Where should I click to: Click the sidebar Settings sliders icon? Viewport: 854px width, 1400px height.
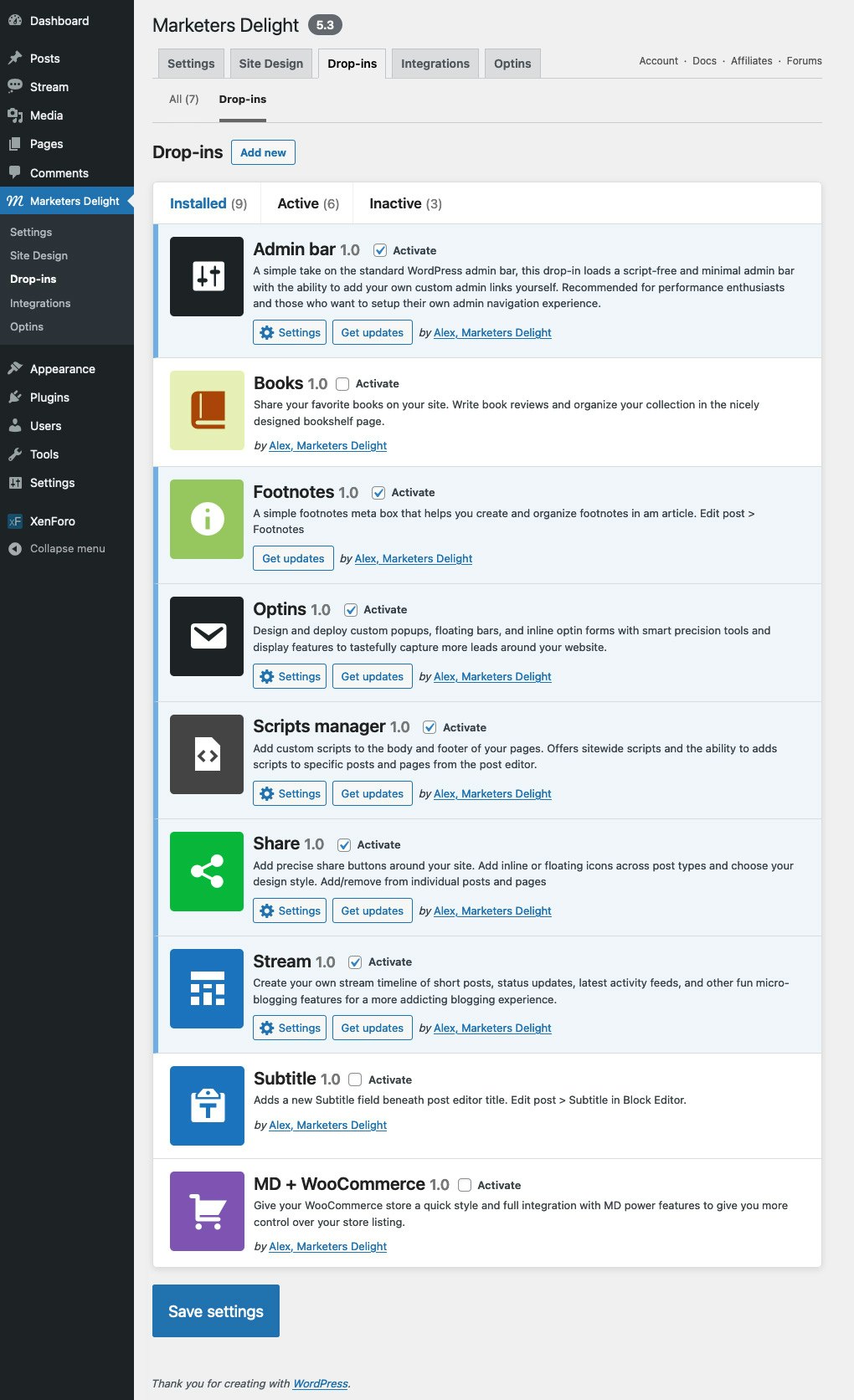click(x=15, y=483)
